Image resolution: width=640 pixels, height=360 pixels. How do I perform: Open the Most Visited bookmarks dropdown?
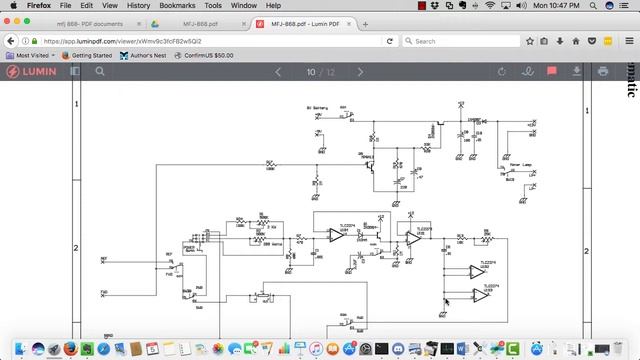(x=31, y=55)
